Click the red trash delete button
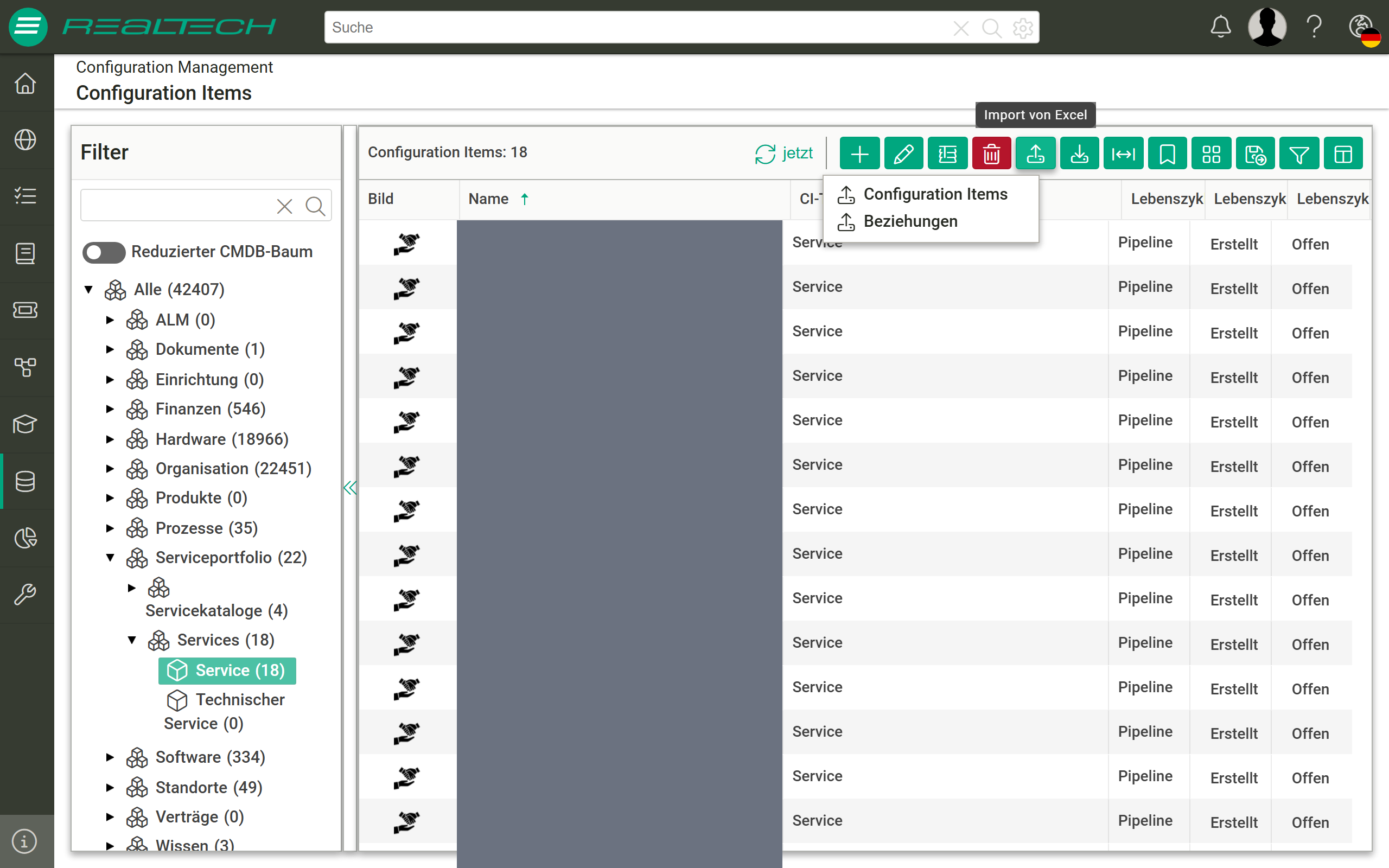Screen dimensions: 1389x868 991,154
